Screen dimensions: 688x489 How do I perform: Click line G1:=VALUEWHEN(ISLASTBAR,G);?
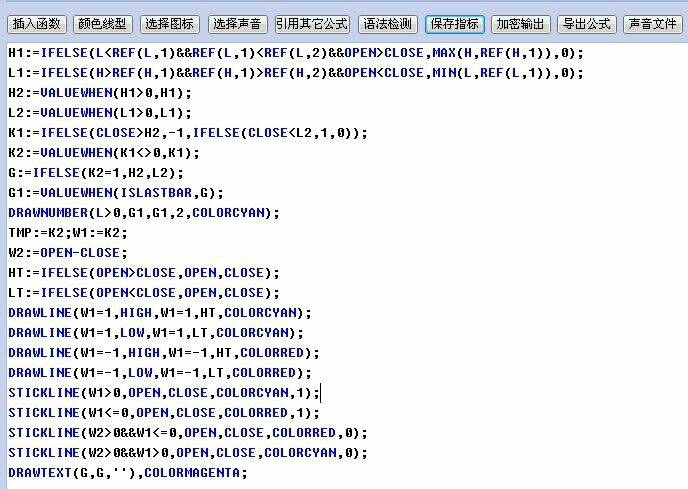[116, 193]
